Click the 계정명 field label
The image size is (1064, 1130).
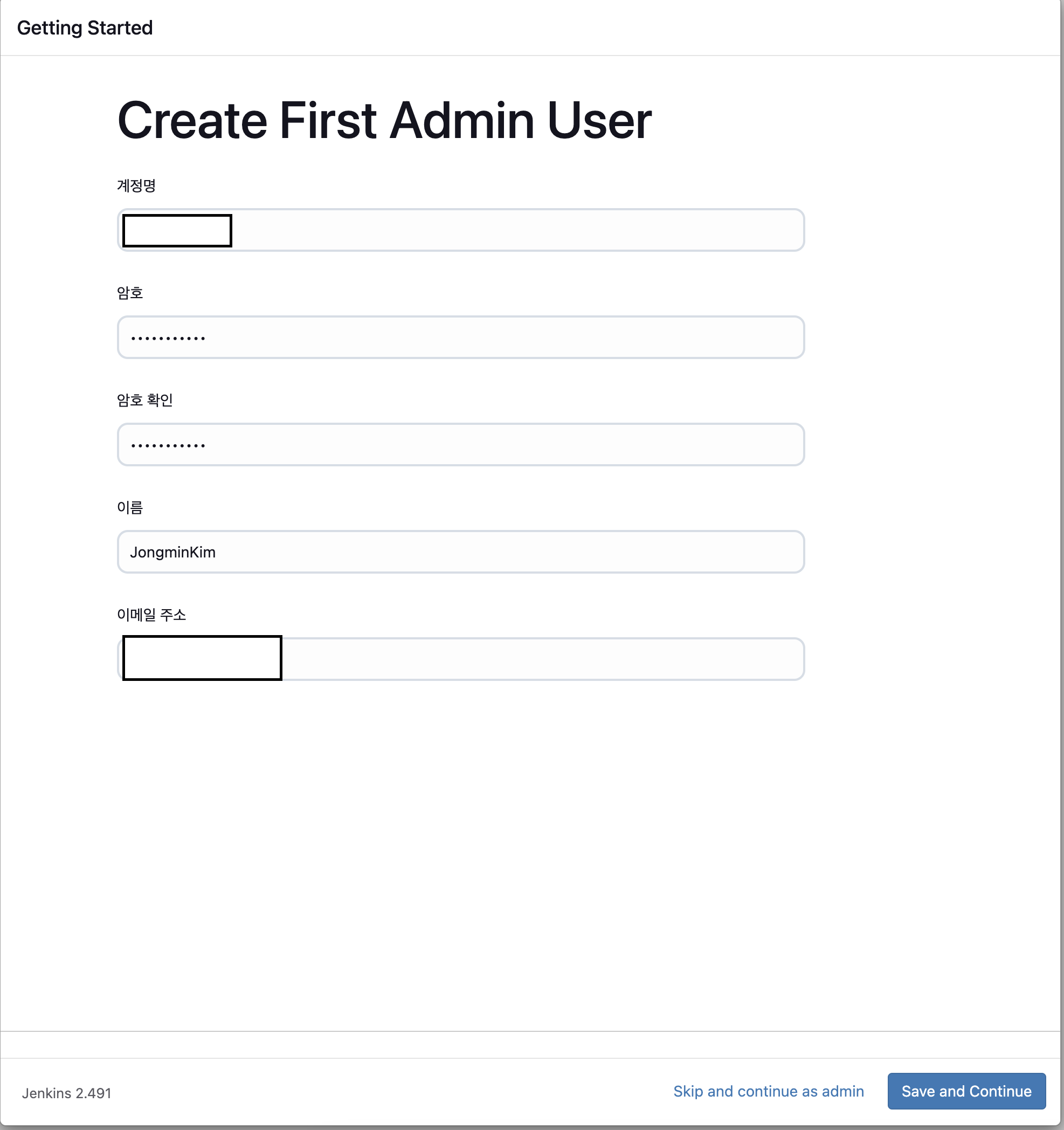click(x=136, y=186)
